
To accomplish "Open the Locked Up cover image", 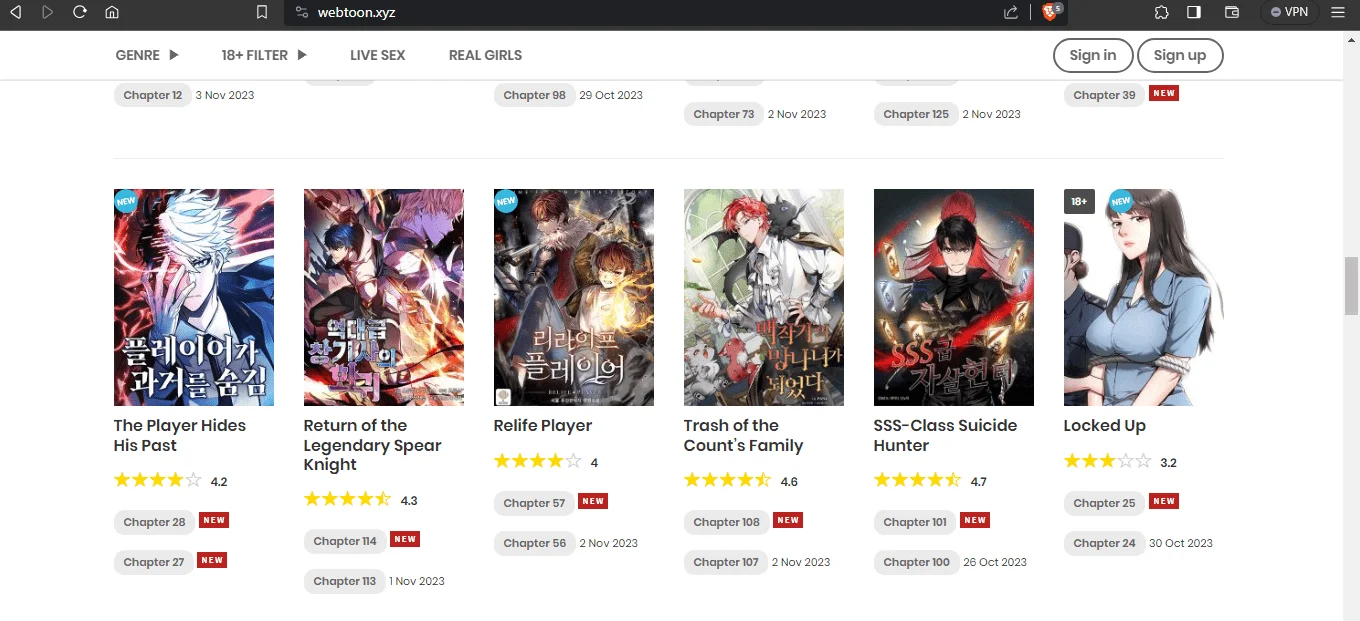I will click(1144, 297).
